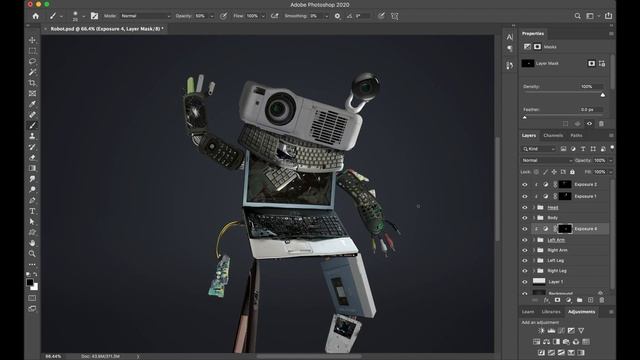Click the Share icon at top right
The width and height of the screenshot is (640, 360).
coord(609,16)
